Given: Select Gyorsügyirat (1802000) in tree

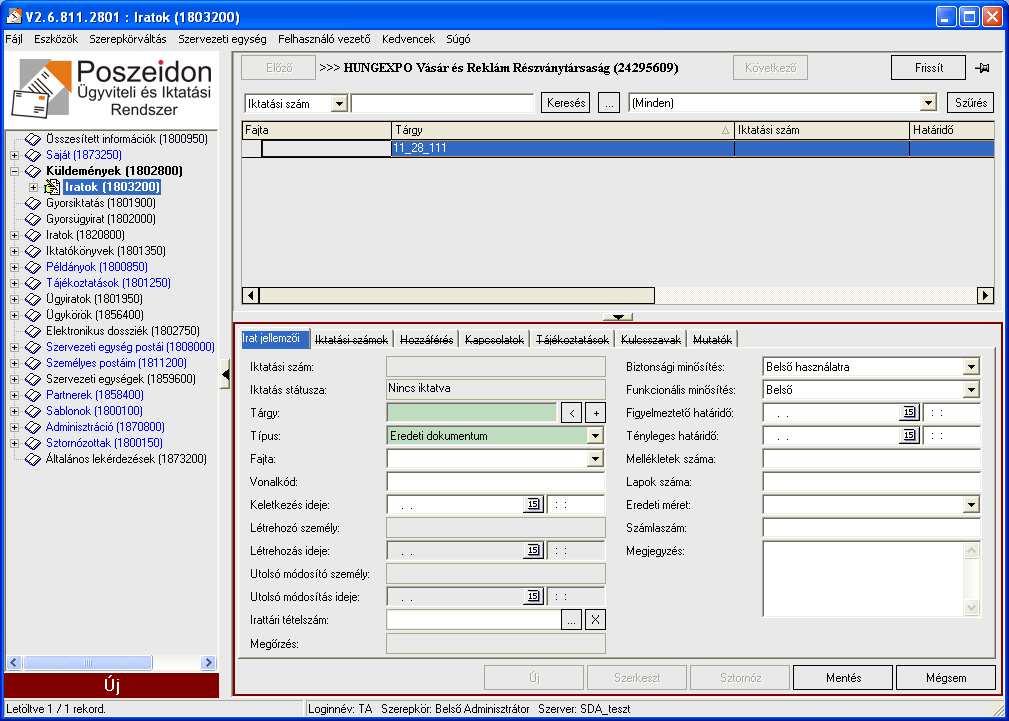Looking at the screenshot, I should (101, 220).
